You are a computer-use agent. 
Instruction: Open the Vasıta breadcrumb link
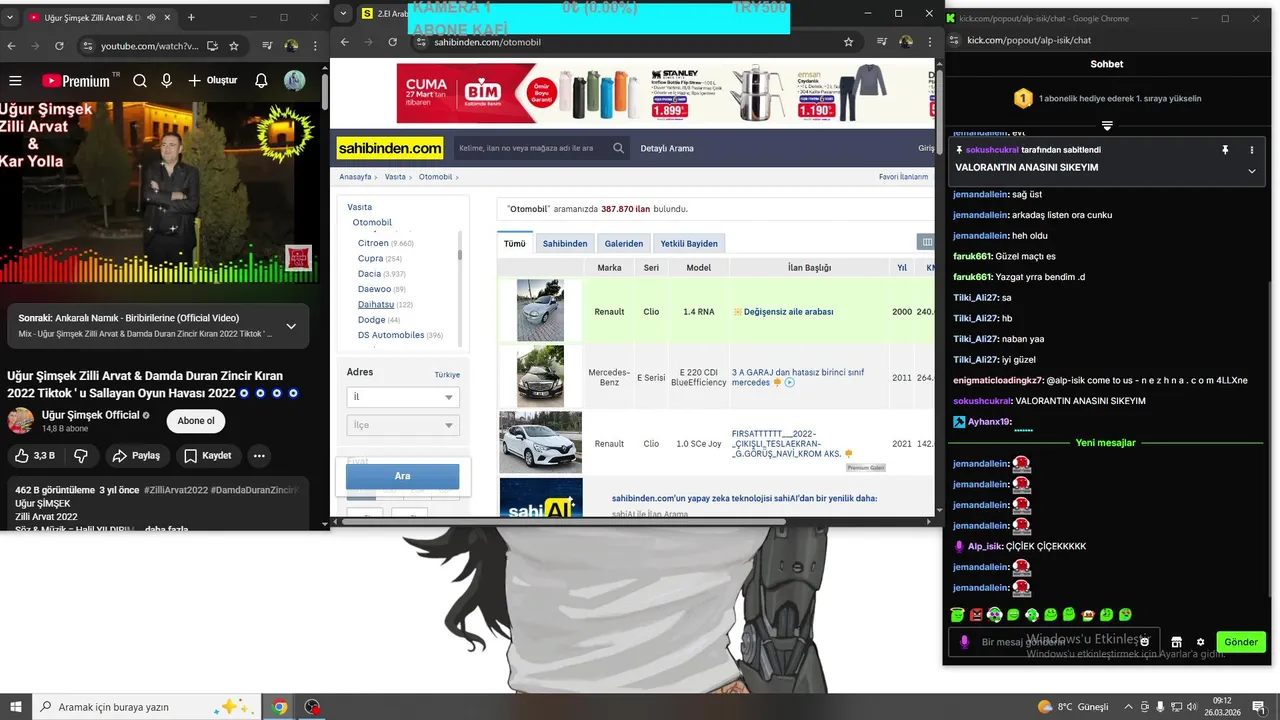[395, 177]
